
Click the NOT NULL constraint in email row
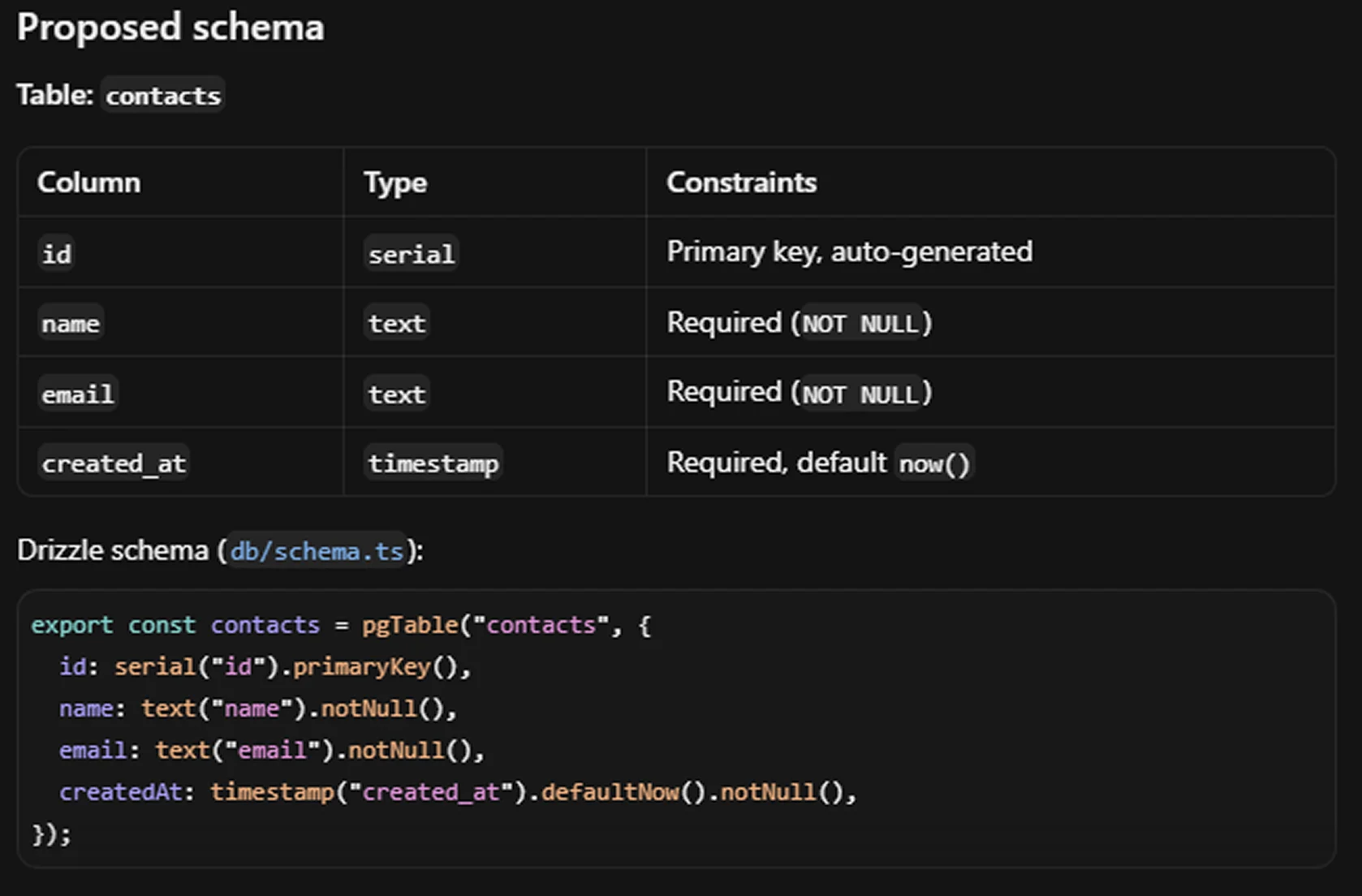point(860,394)
